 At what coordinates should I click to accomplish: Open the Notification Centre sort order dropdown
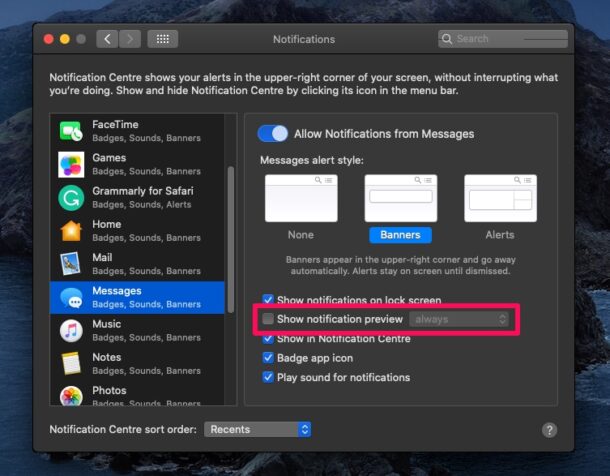coord(258,429)
